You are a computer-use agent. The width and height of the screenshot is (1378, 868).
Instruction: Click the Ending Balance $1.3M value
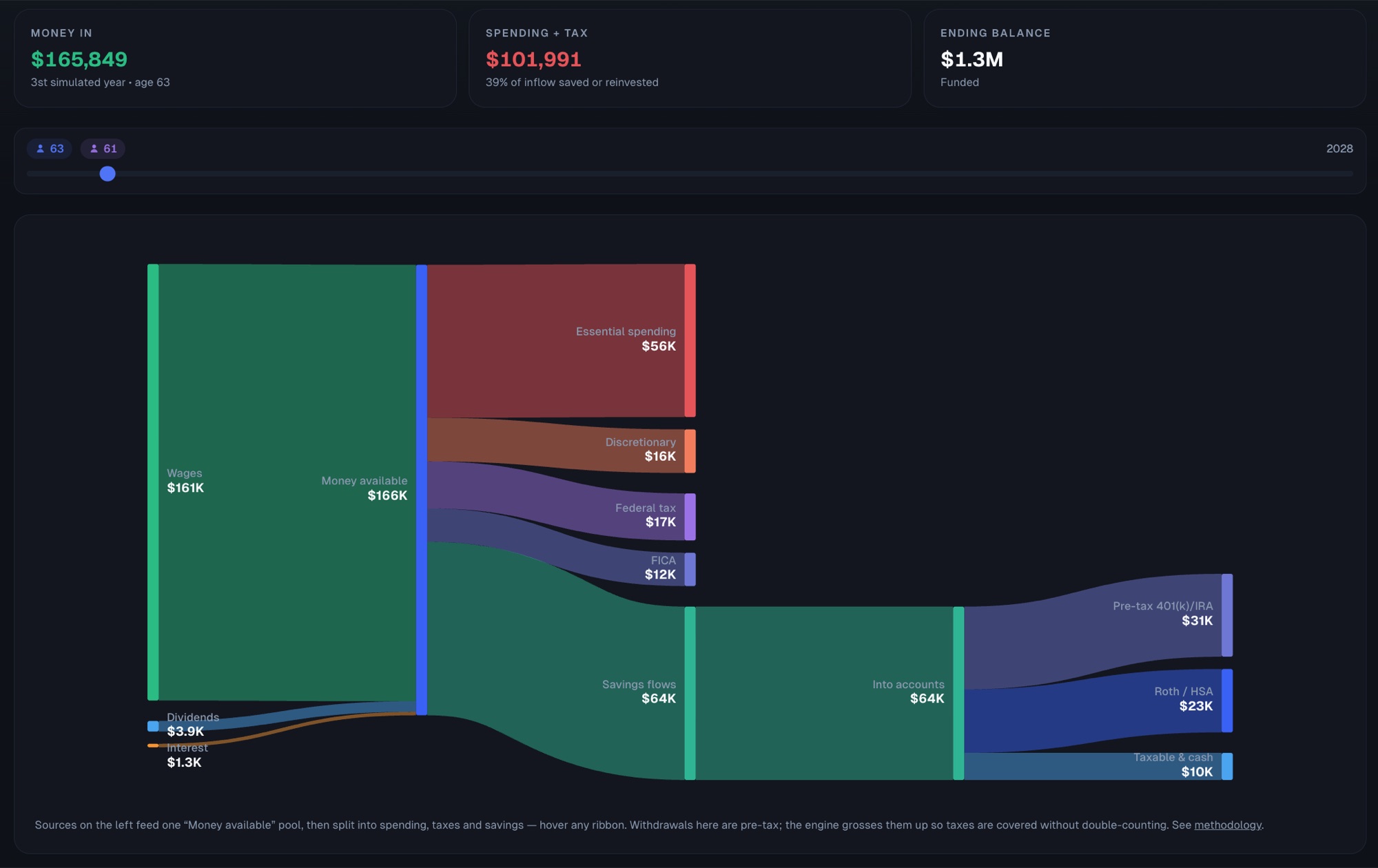pos(971,59)
